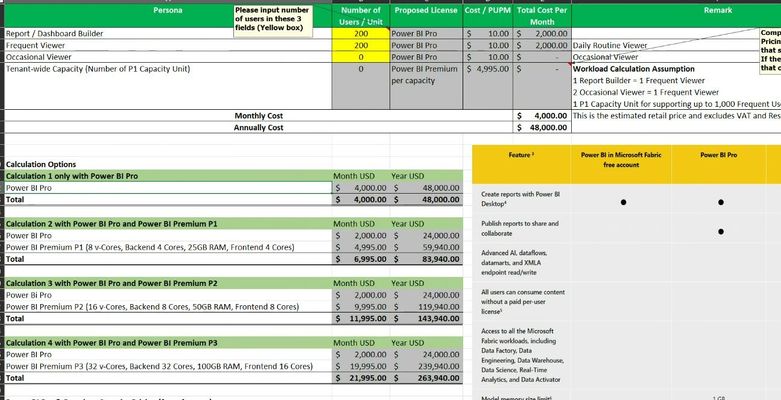Click 'Create reports with Power BI Desktop' feature
This screenshot has height=400, width=781.
pyautogui.click(x=521, y=199)
